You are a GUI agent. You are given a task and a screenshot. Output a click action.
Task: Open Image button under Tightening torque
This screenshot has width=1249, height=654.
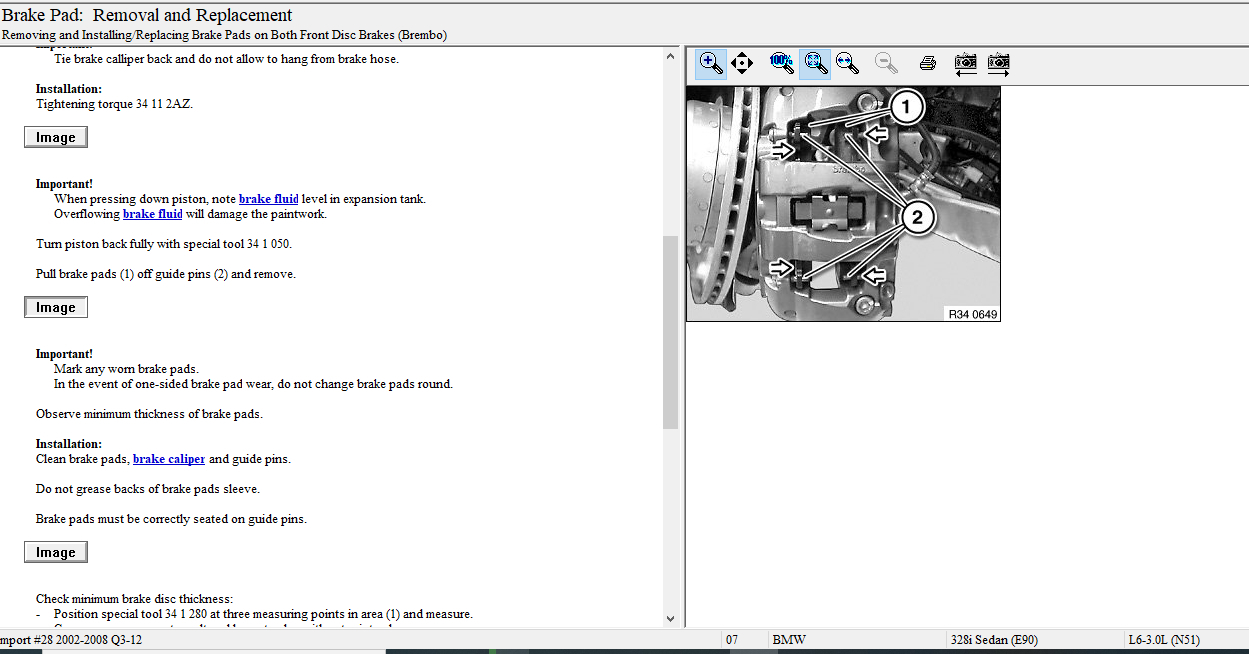(56, 137)
